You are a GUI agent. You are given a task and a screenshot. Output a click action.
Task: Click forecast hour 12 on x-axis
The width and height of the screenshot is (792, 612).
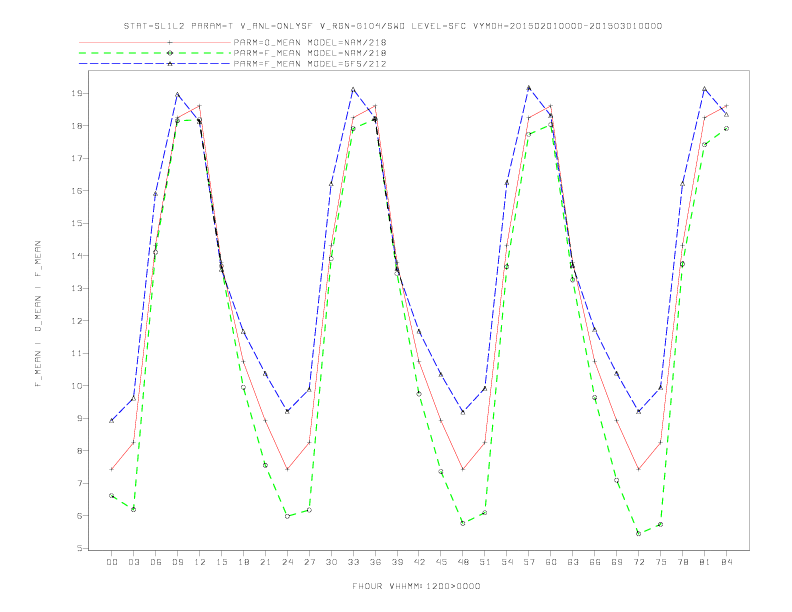point(200,562)
